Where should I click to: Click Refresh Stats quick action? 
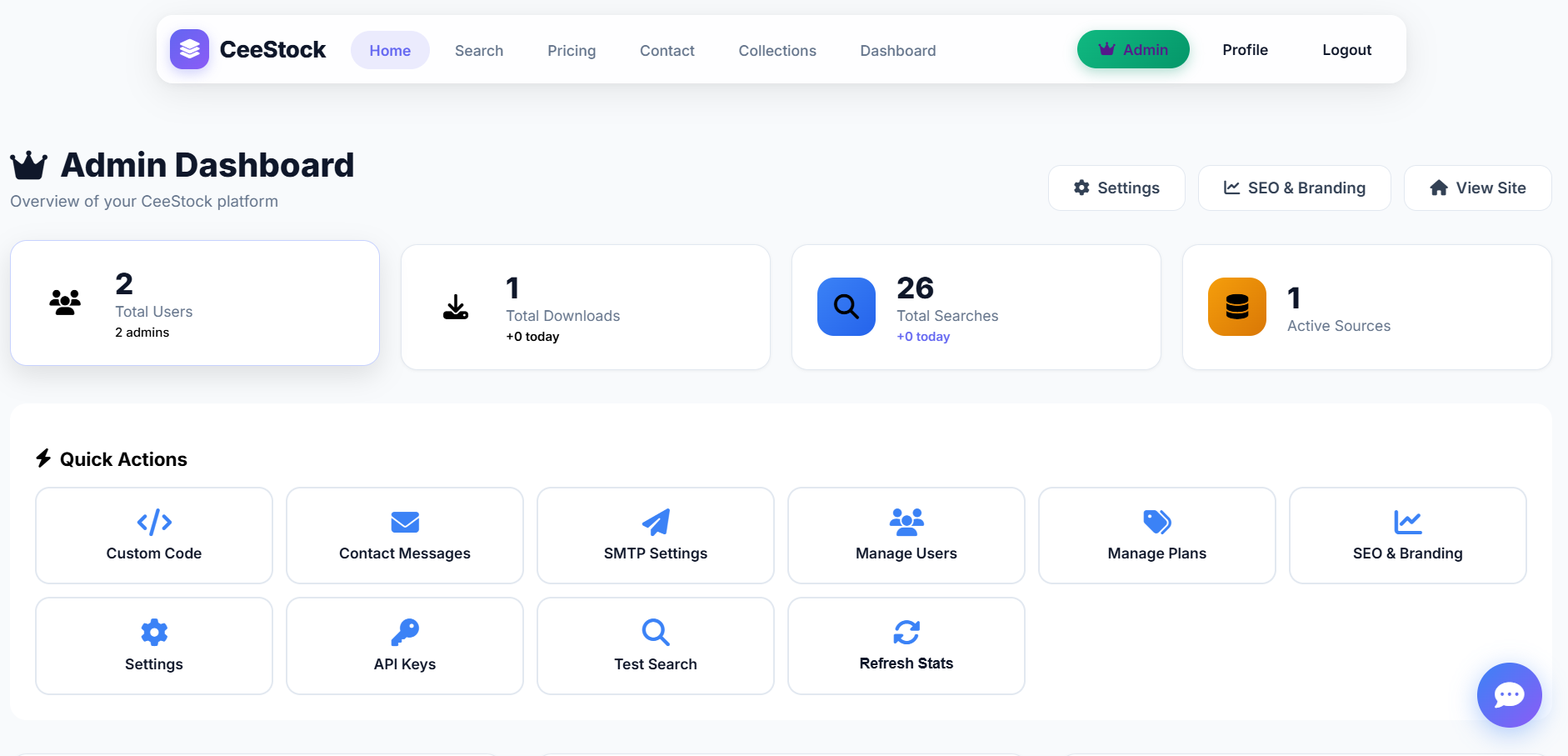906,646
